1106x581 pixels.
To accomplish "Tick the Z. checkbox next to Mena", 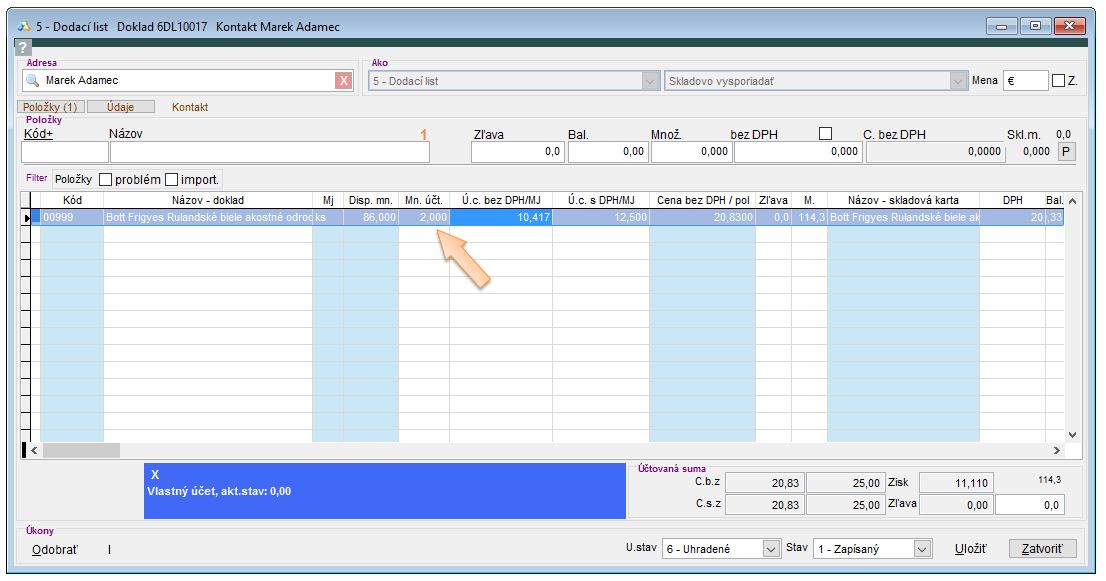I will click(1058, 81).
